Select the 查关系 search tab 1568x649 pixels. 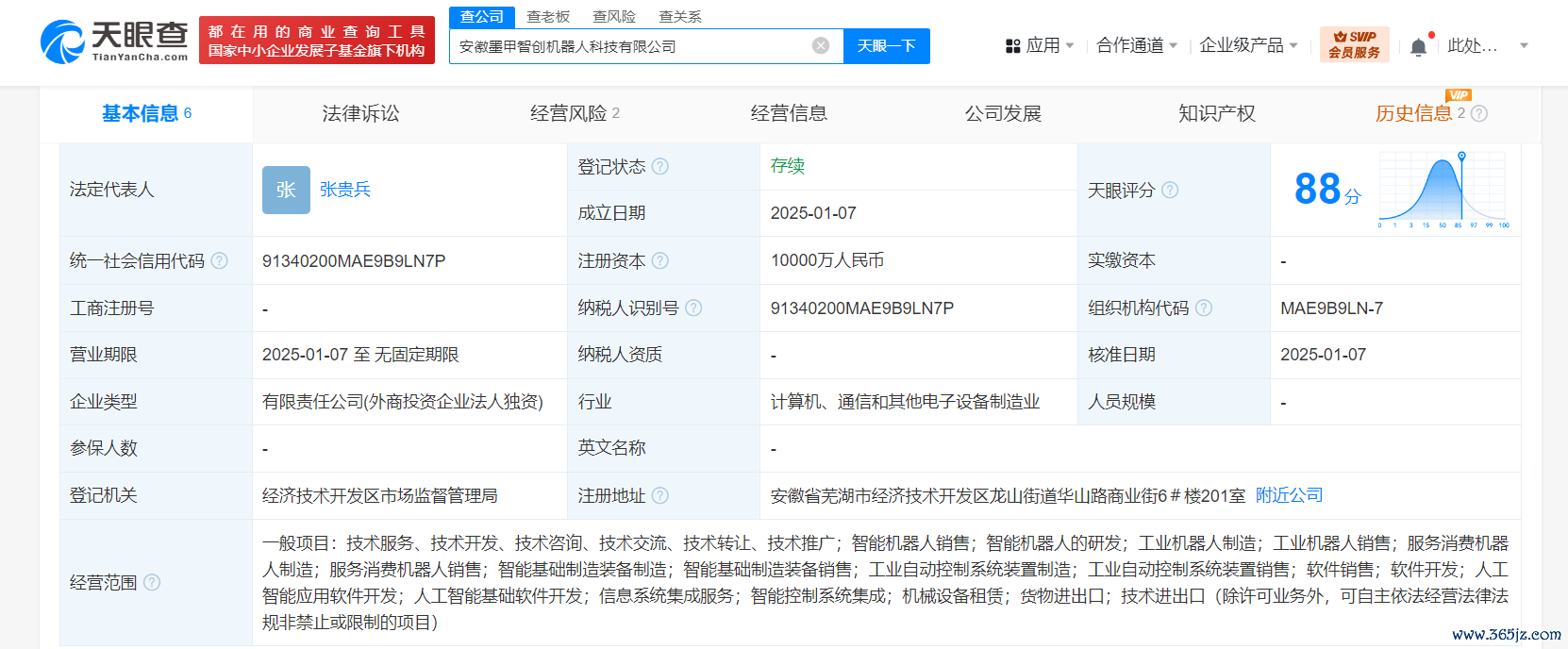click(680, 17)
